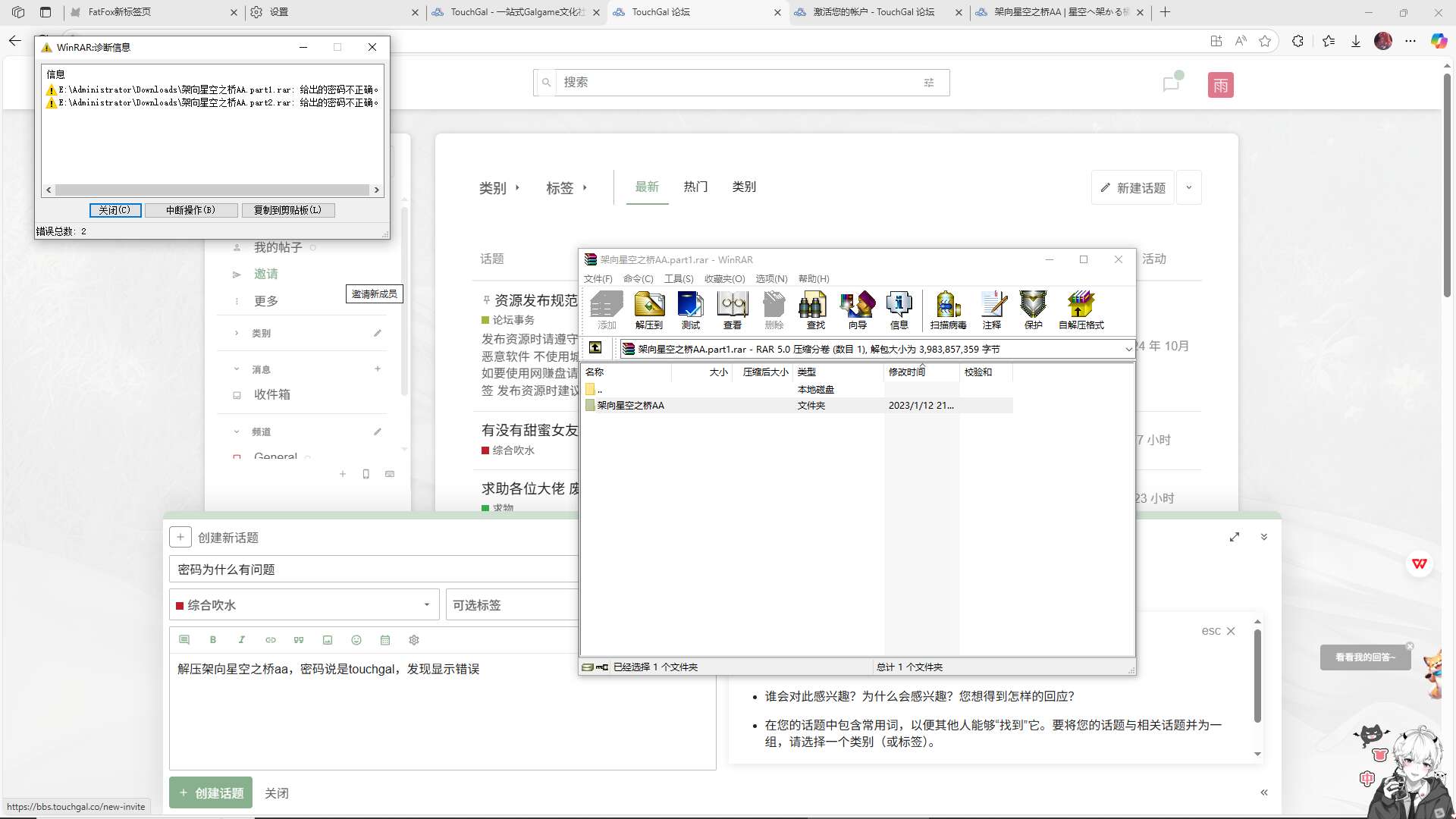Screen dimensions: 1456x819
Task: Click WinRAR Protect (保护) shield icon
Action: pyautogui.click(x=1034, y=310)
